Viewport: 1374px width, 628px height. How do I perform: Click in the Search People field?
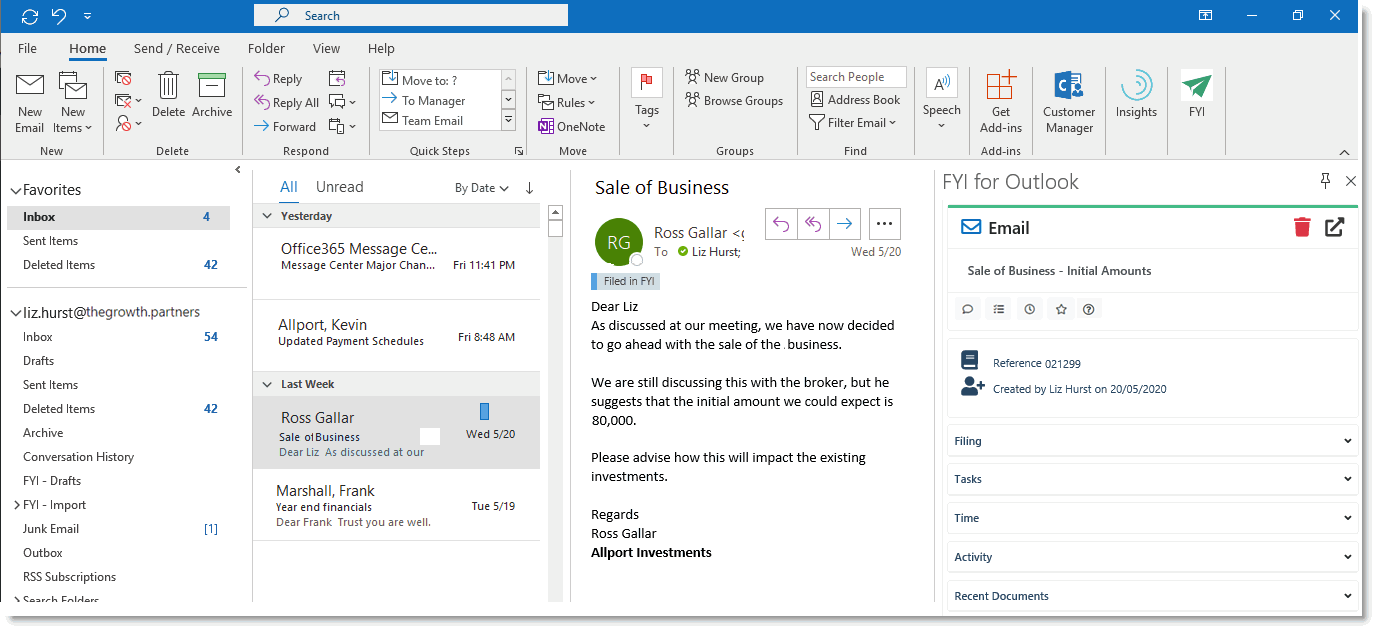pos(856,77)
